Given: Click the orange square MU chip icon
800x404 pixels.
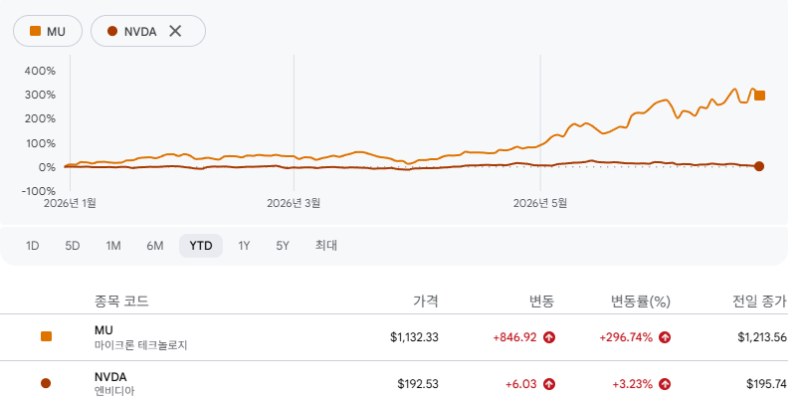Looking at the screenshot, I should [35, 31].
